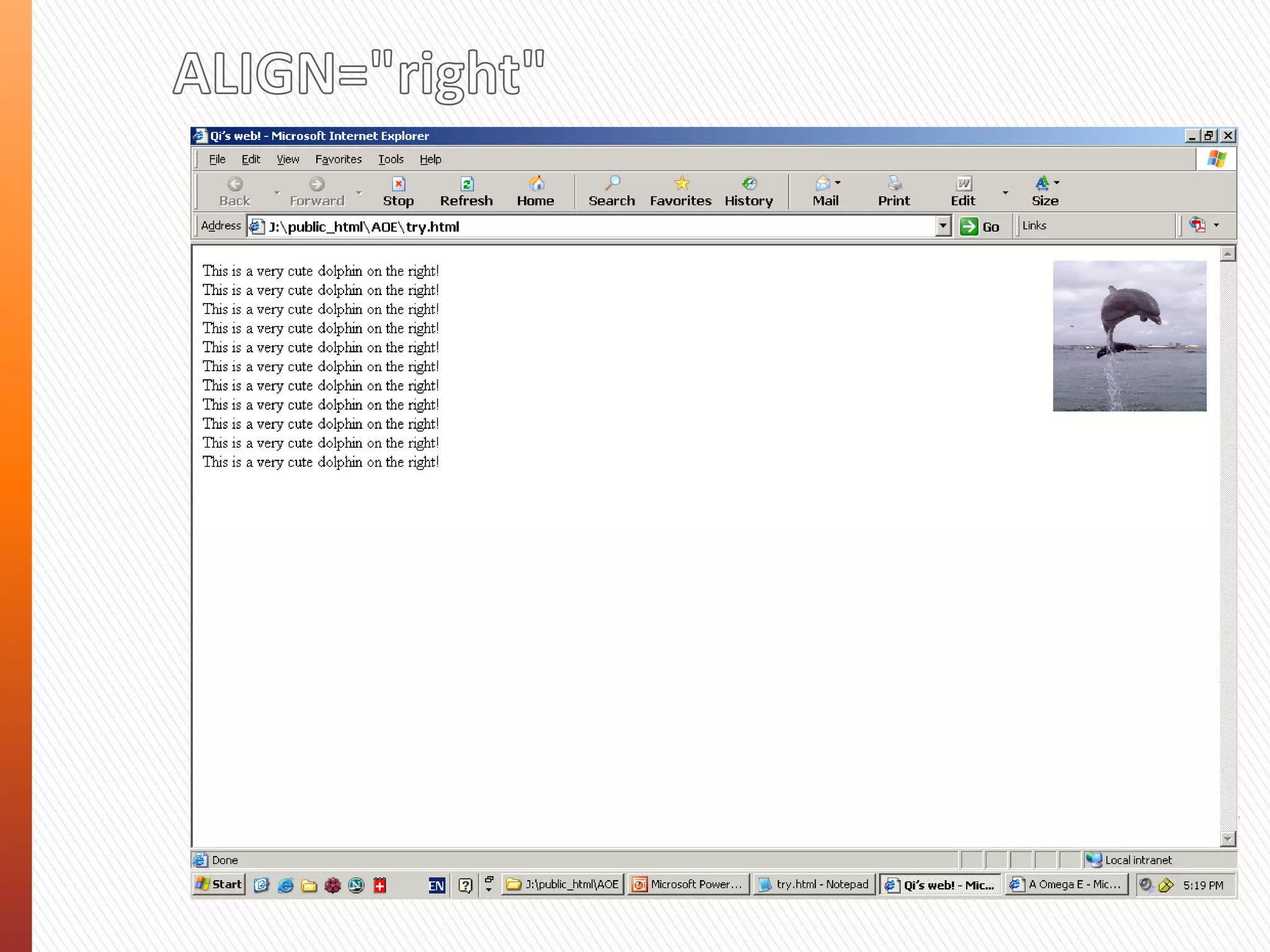Open the Favorites star icon
This screenshot has height=952, width=1270.
point(681,184)
